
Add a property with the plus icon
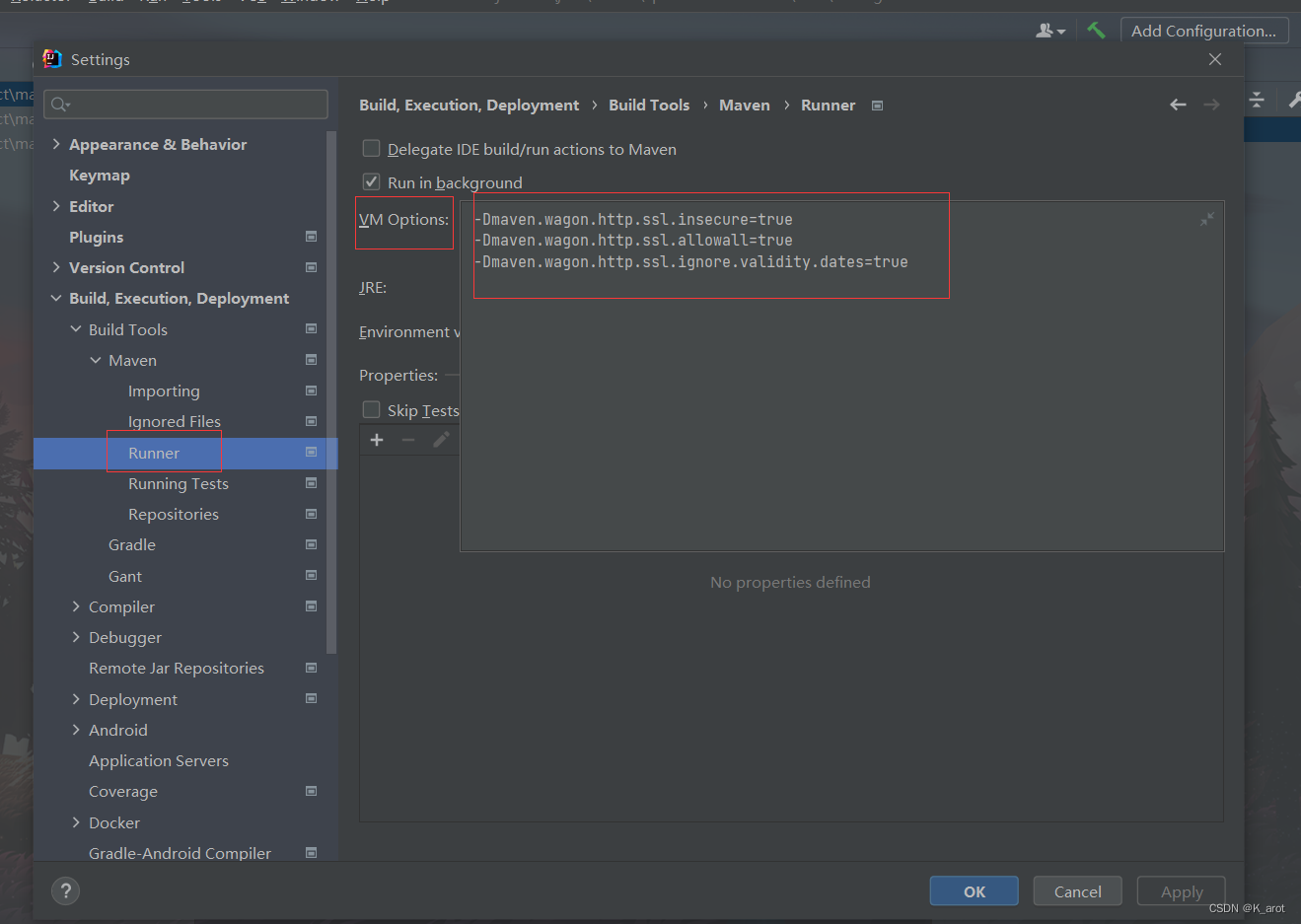coord(377,439)
